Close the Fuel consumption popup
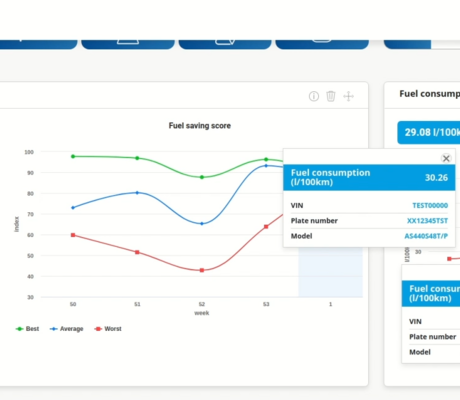 coord(446,158)
